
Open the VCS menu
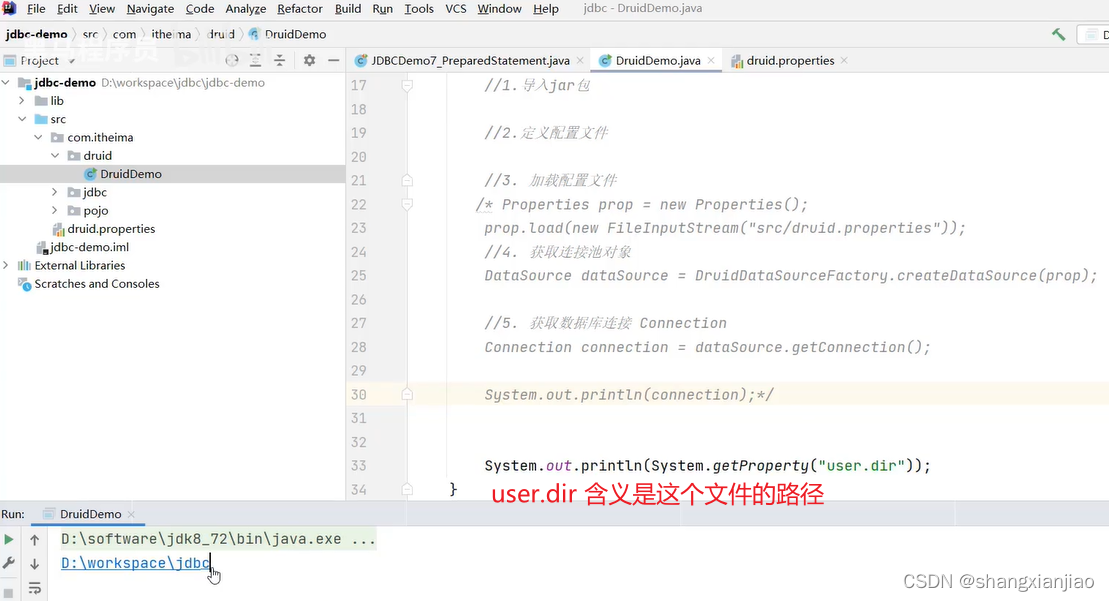click(455, 8)
